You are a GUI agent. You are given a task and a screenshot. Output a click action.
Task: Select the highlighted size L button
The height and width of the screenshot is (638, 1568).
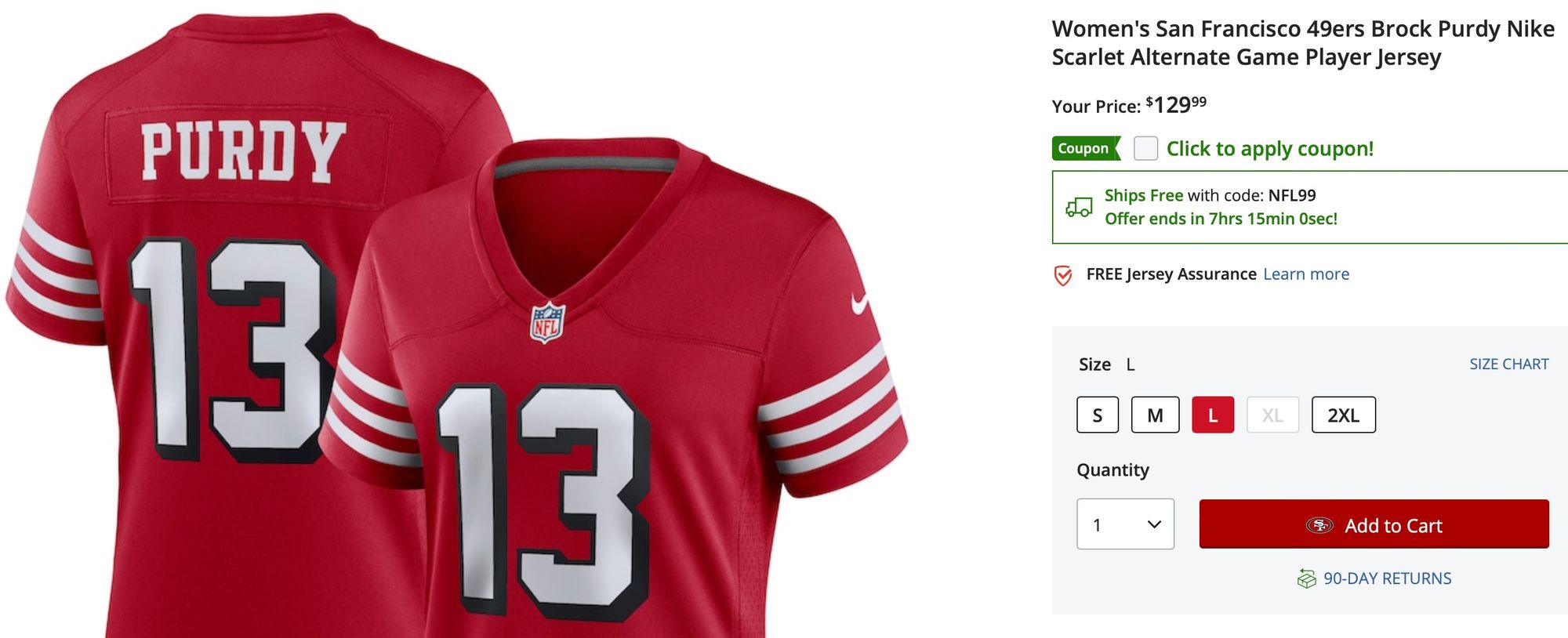(1213, 415)
